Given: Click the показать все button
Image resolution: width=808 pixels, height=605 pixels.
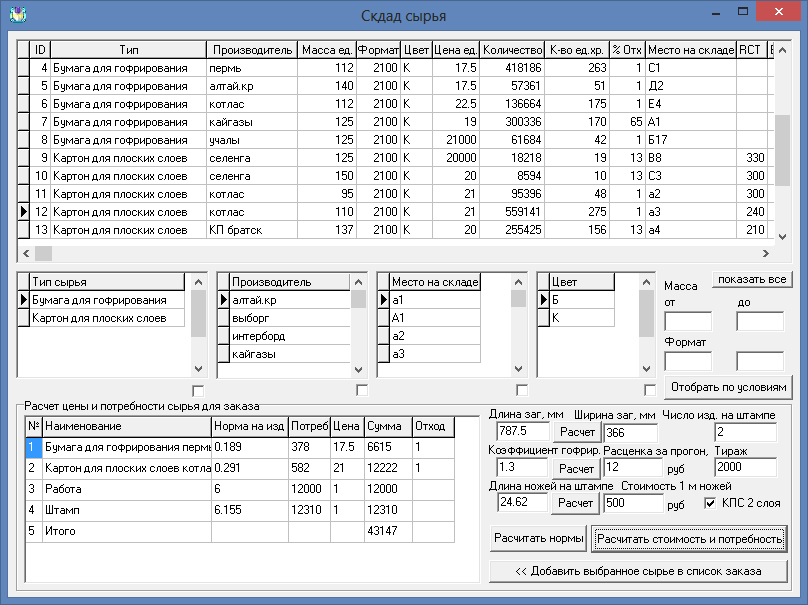Looking at the screenshot, I should pyautogui.click(x=752, y=279).
